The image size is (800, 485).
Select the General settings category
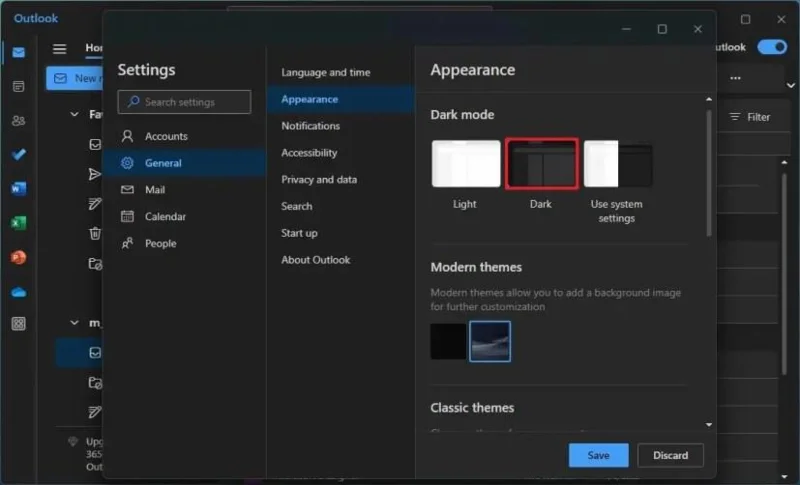[x=185, y=163]
